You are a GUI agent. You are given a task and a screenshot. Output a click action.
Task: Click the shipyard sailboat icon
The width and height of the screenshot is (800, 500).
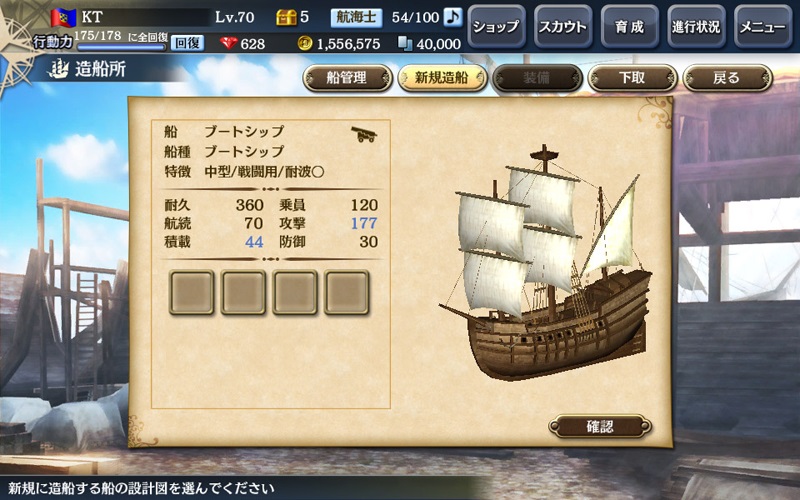58,69
